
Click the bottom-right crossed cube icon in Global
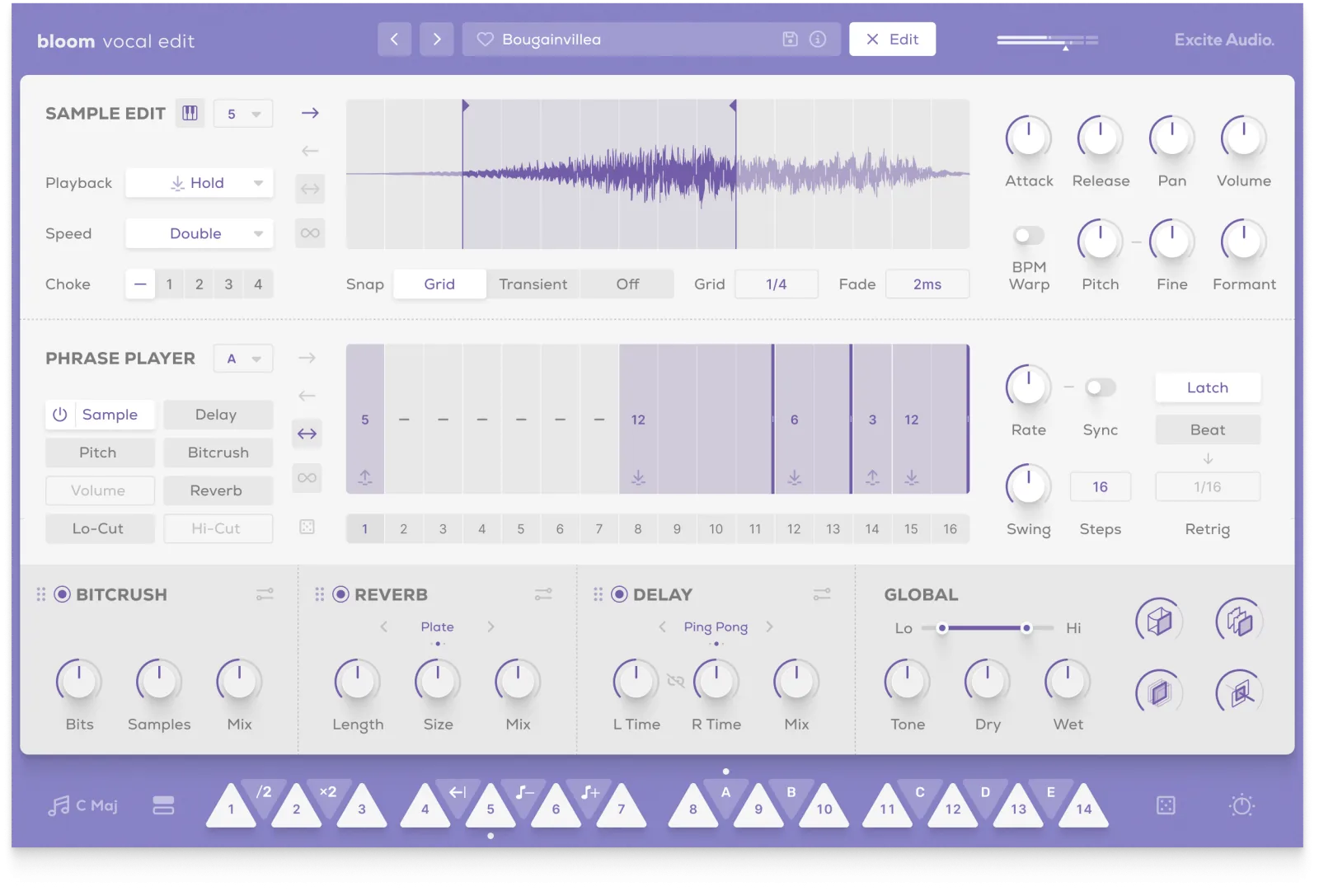(1239, 692)
